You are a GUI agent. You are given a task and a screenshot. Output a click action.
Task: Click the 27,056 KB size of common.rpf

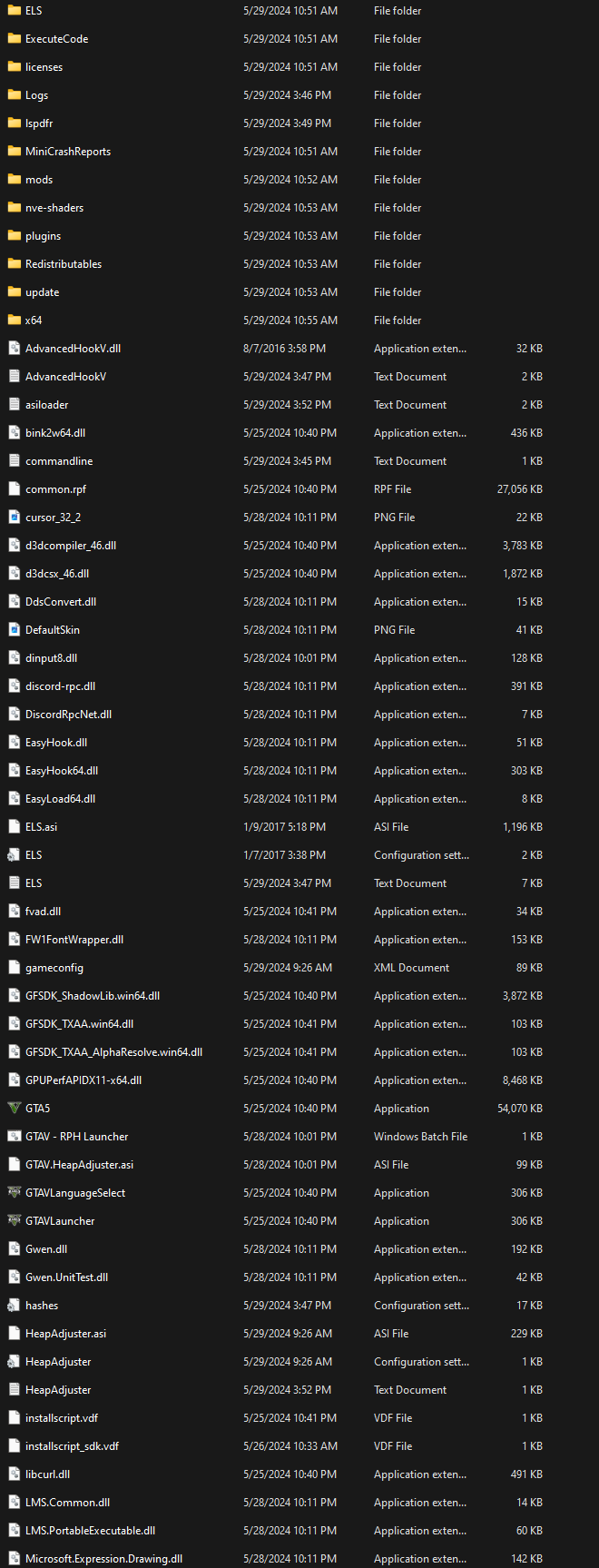click(520, 489)
